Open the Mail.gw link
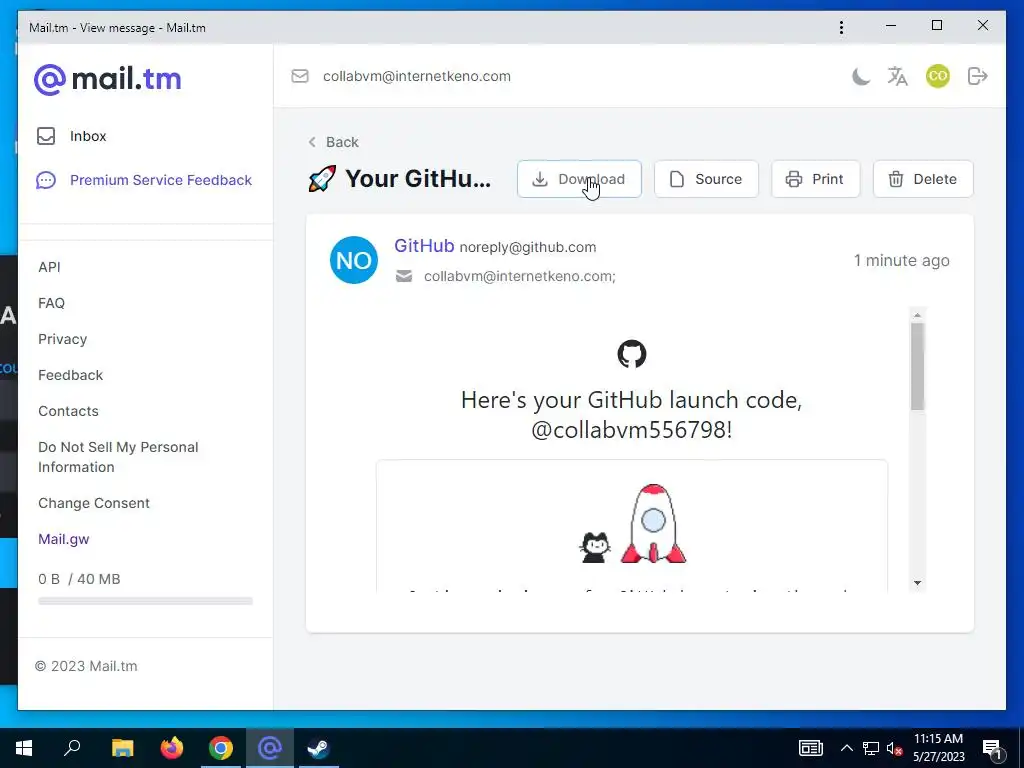Viewport: 1024px width, 768px height. coord(63,539)
